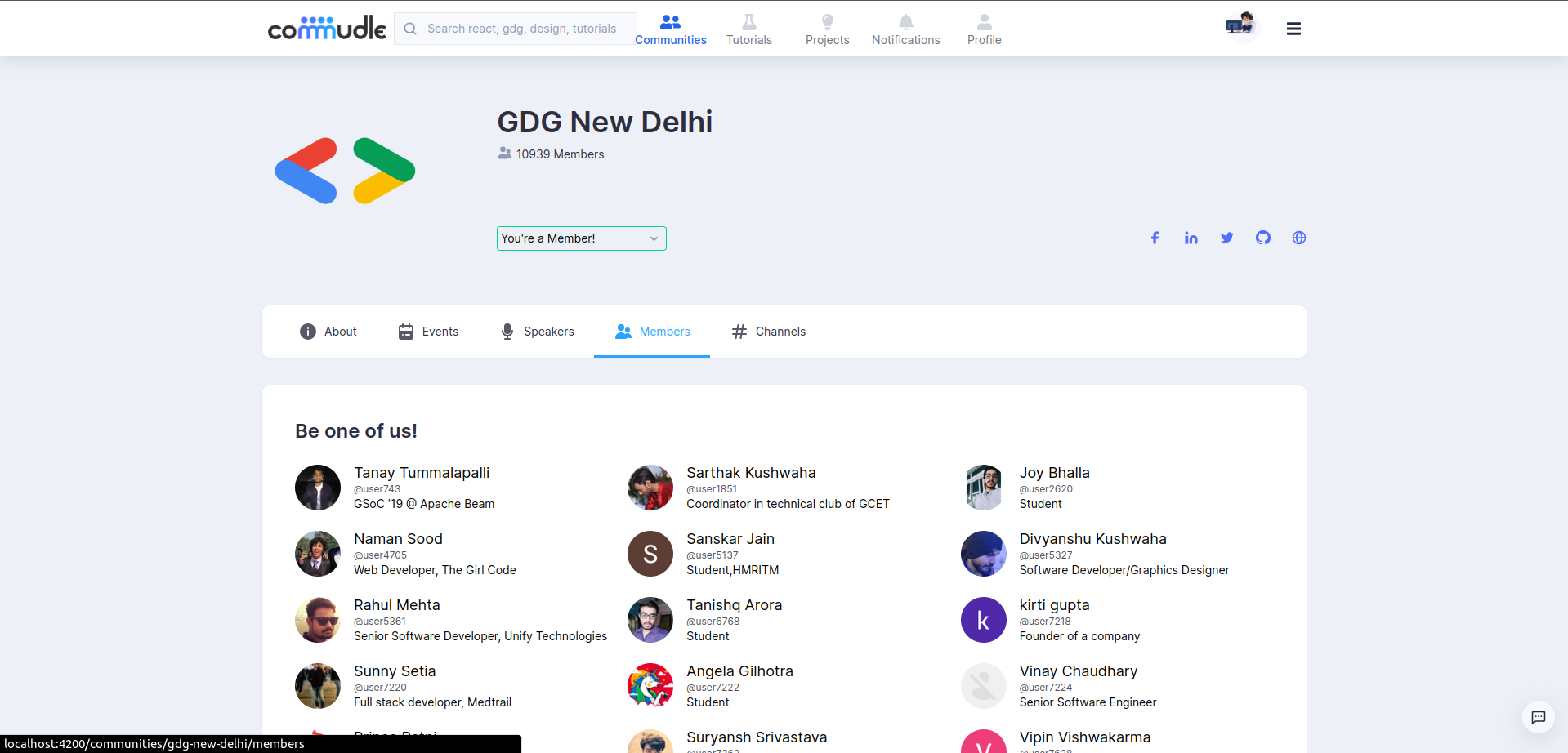Viewport: 1568px width, 753px height.
Task: Go to Tutorials in top navigation
Action: (x=749, y=29)
